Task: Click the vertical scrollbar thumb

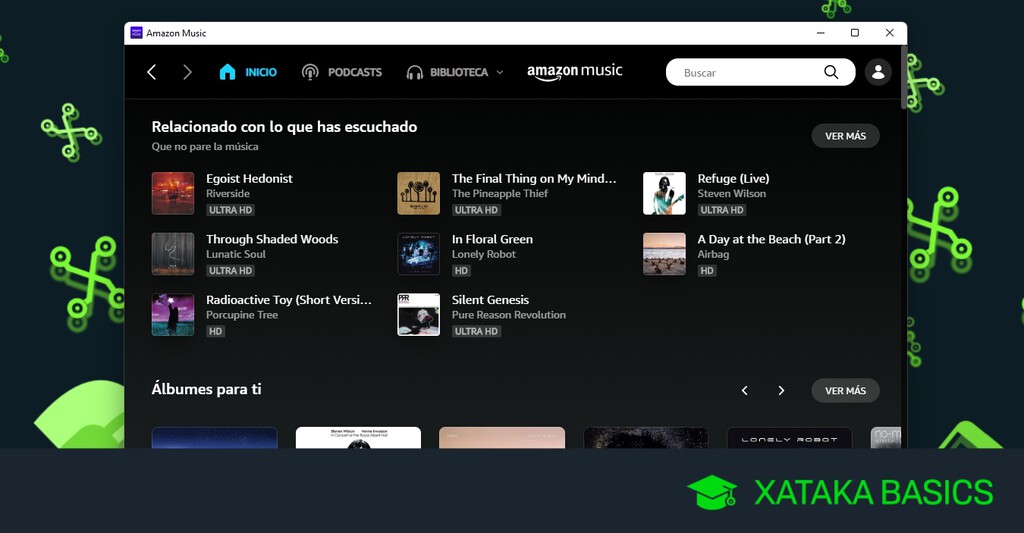Action: pos(904,77)
